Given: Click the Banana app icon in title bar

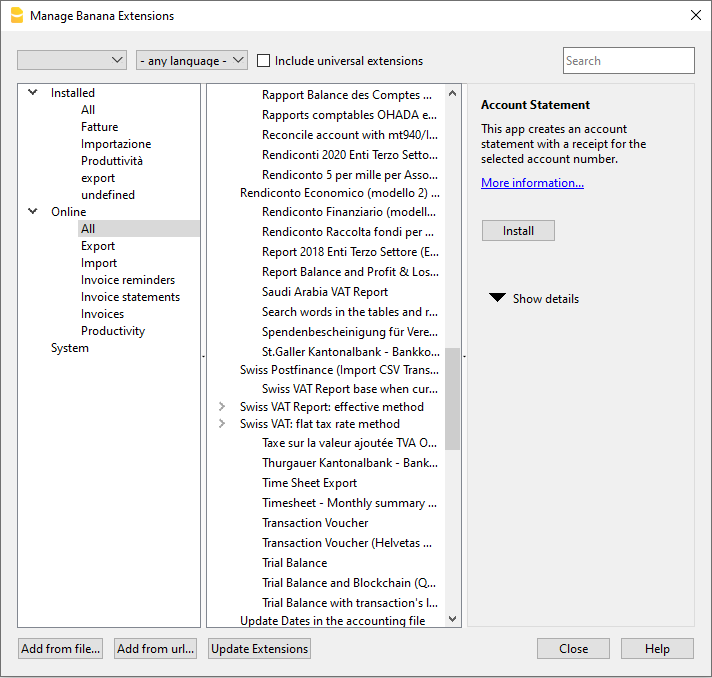Looking at the screenshot, I should pyautogui.click(x=16, y=15).
